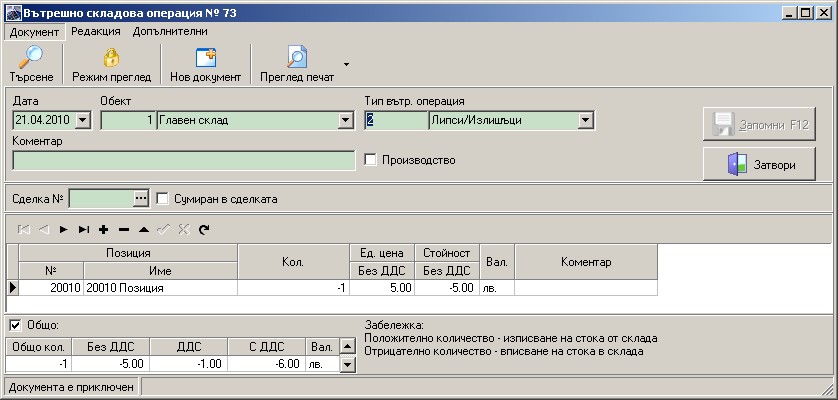Jump to last record in navigator

point(83,229)
